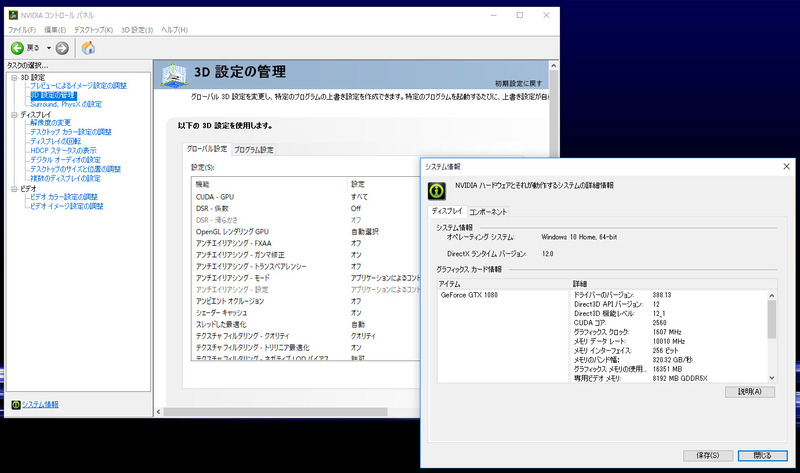The height and width of the screenshot is (473, 800).
Task: Select アンチエイリアシング - トランスペアレンシー row
Action: (x=306, y=266)
